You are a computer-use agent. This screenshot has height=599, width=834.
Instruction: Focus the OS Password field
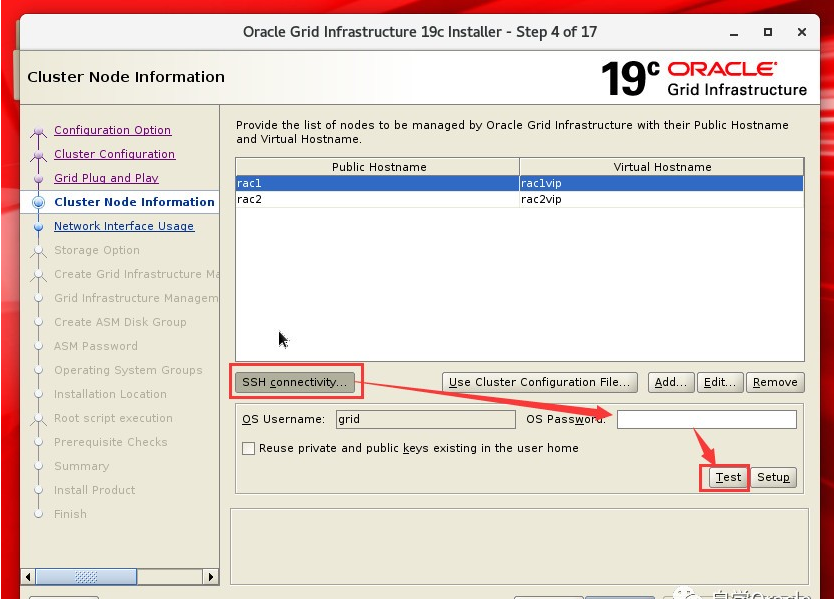pyautogui.click(x=706, y=419)
